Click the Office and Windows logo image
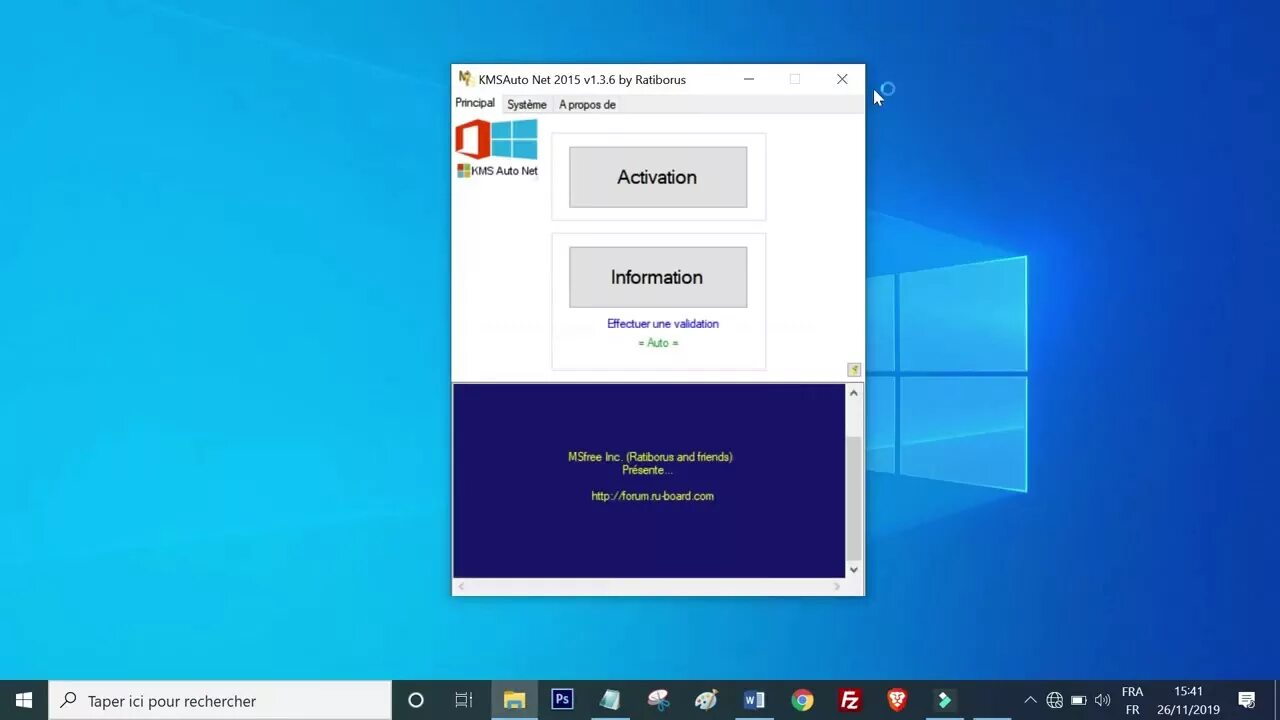This screenshot has width=1280, height=720. tap(496, 139)
